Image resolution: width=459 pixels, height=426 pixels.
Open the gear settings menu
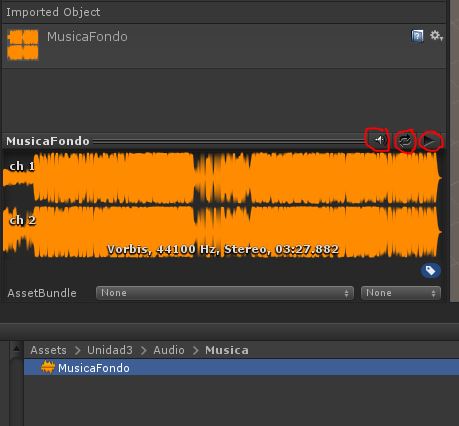pos(436,36)
